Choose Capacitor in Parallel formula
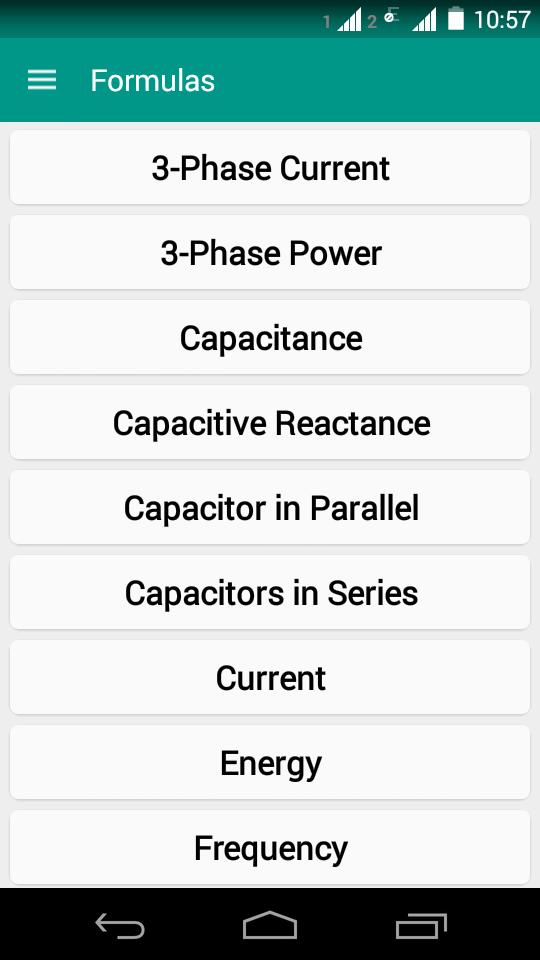 [270, 508]
